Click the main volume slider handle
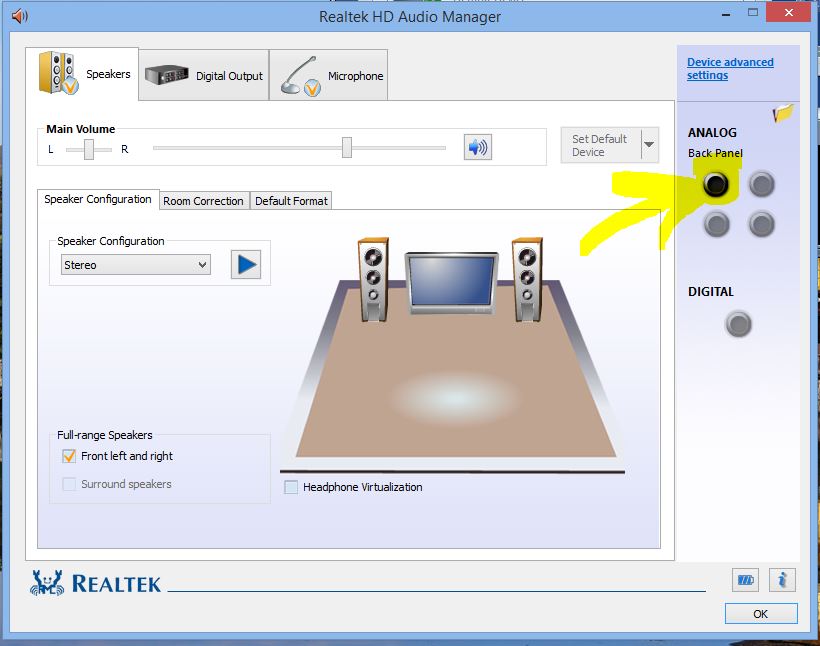This screenshot has width=820, height=646. pos(347,148)
